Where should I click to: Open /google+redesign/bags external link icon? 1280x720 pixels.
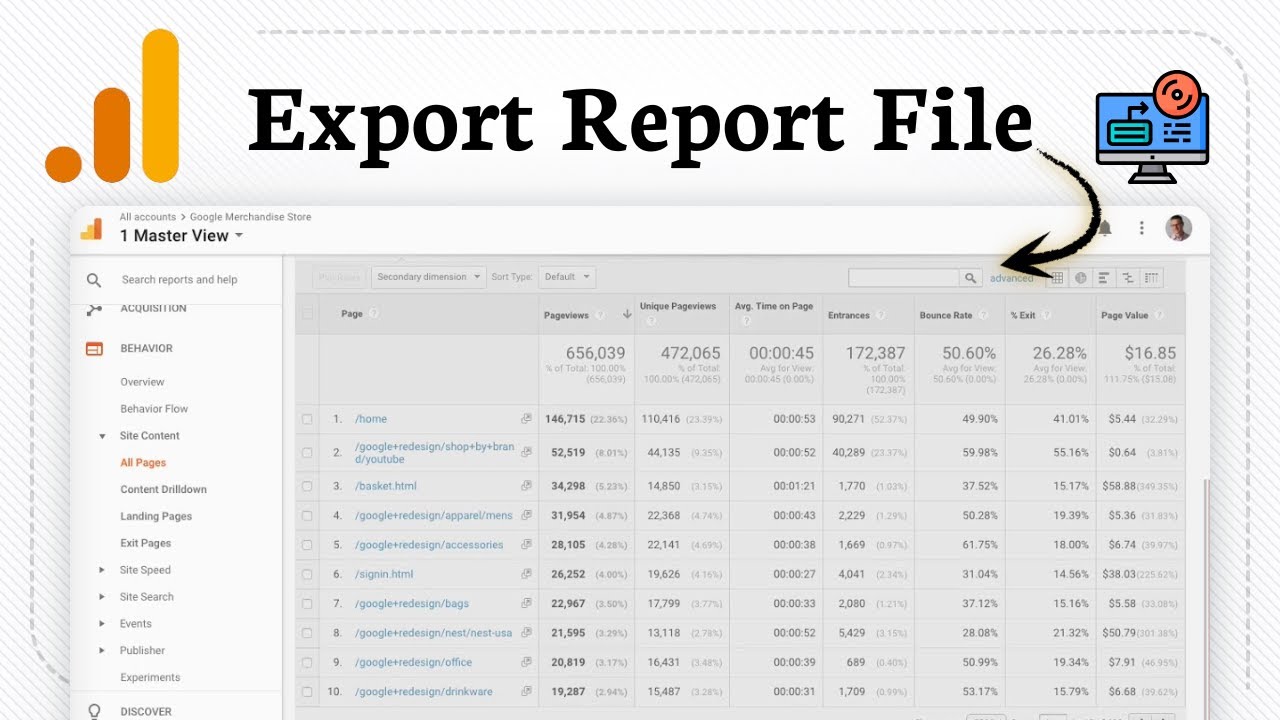click(526, 603)
